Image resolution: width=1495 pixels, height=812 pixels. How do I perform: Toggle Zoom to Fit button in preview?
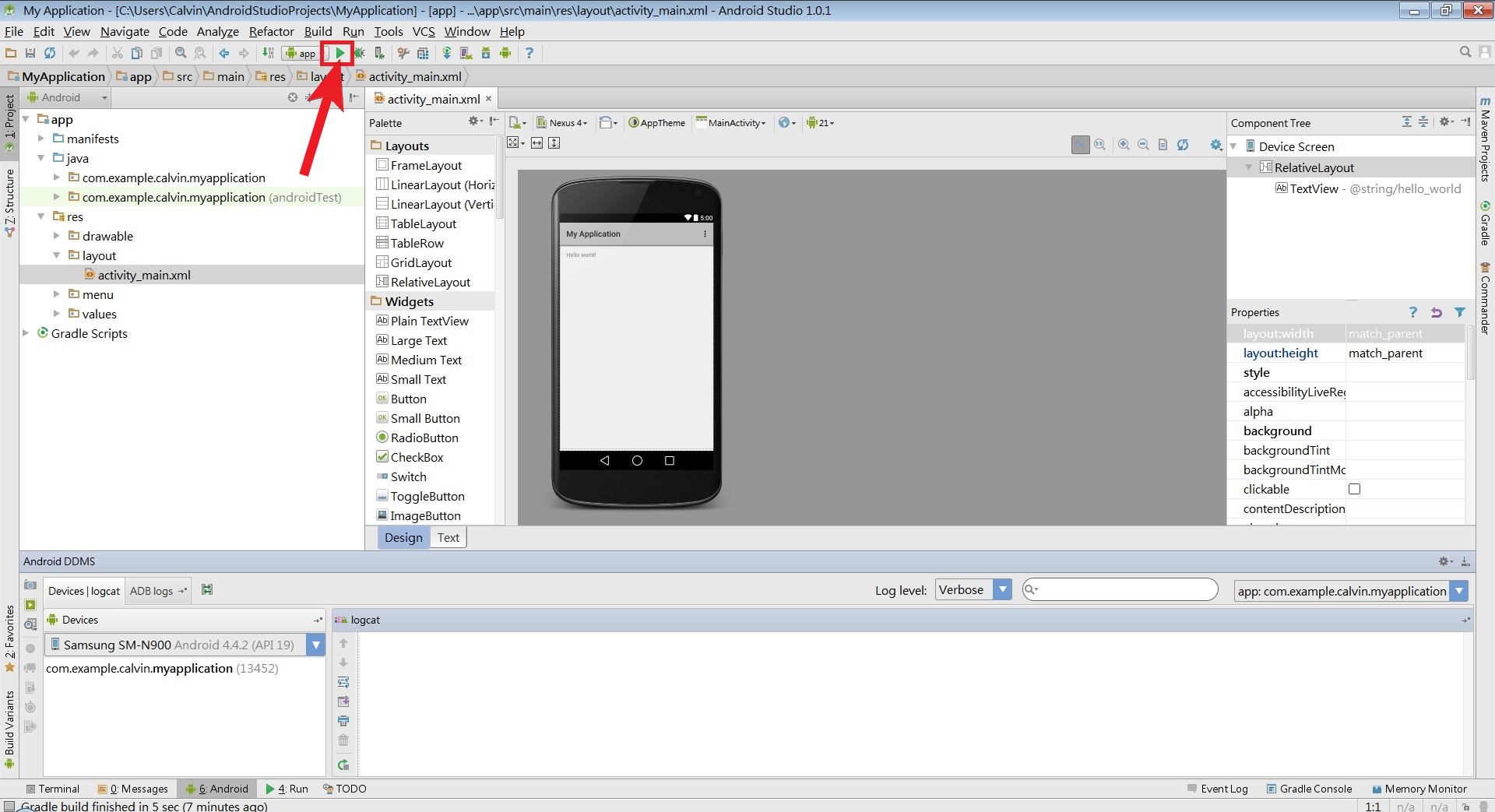1080,144
